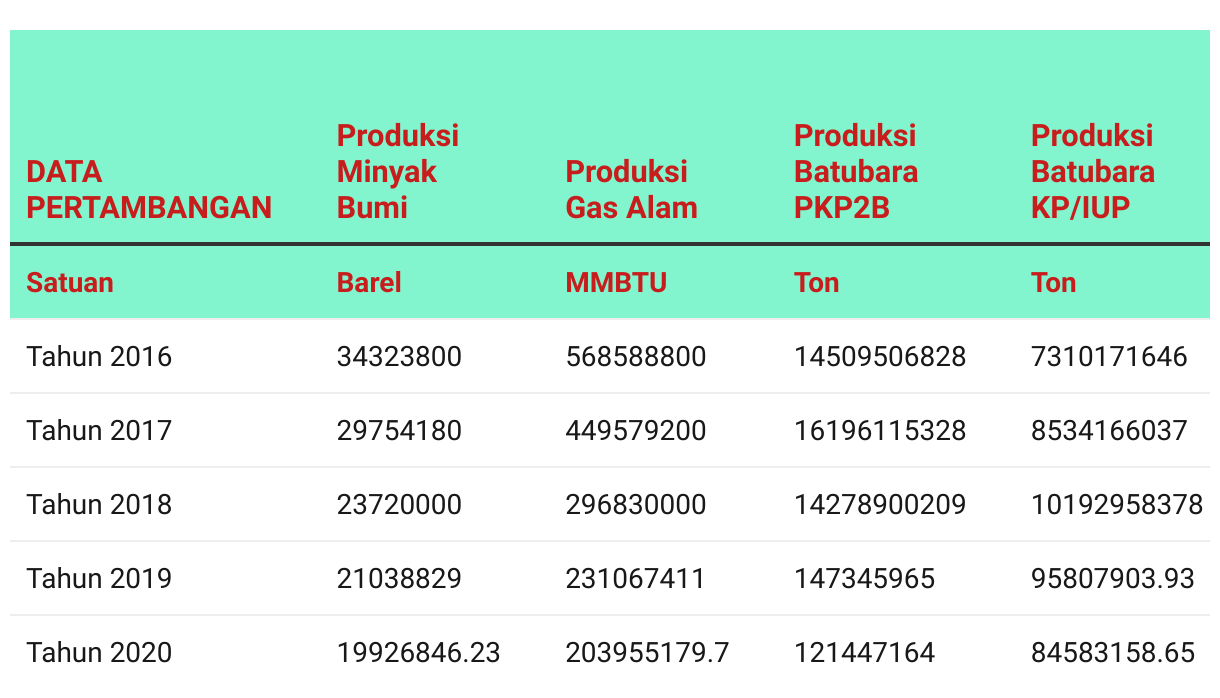The width and height of the screenshot is (1220, 698).
Task: Click the Tahun 2018 row label
Action: tap(99, 504)
